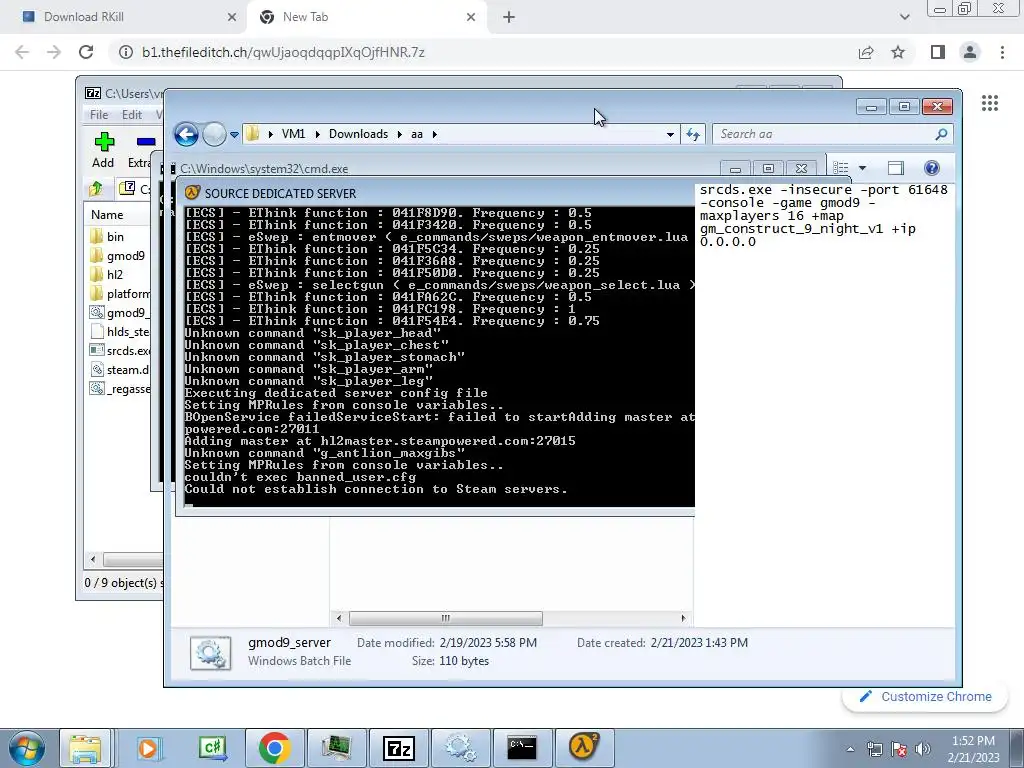
Task: Click Chrome's forward button
Action: click(54, 52)
